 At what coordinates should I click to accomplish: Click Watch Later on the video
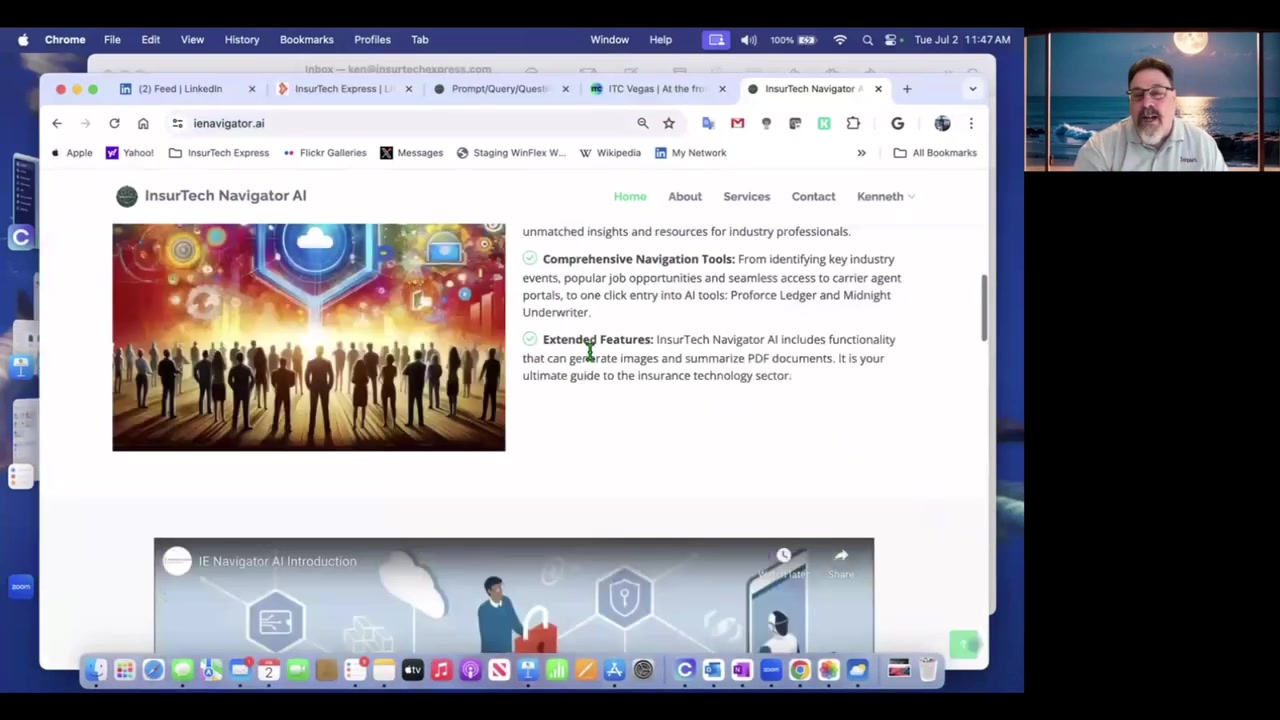783,563
